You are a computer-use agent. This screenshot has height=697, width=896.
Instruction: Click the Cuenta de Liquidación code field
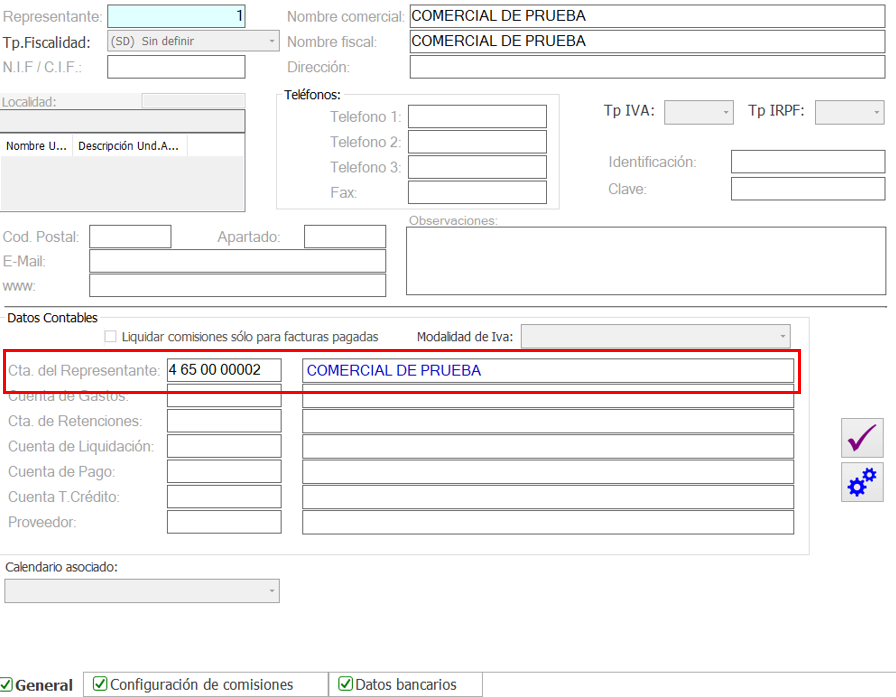[x=224, y=446]
